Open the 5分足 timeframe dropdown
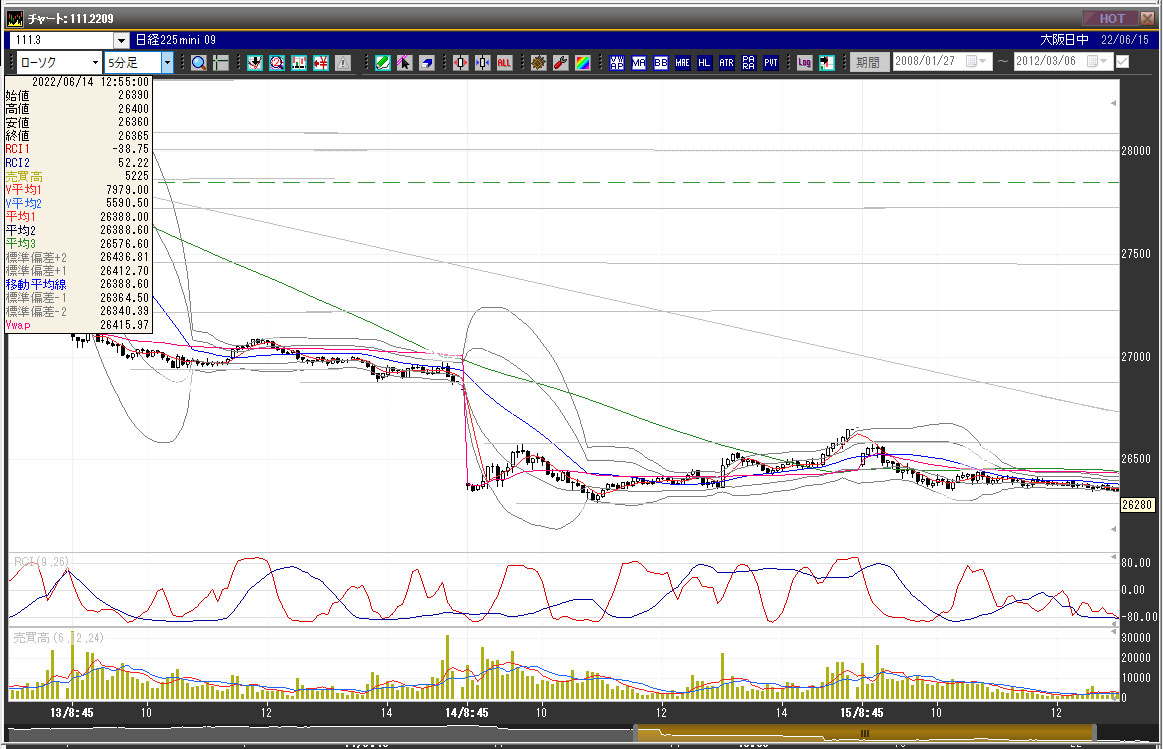The image size is (1163, 749). [167, 62]
